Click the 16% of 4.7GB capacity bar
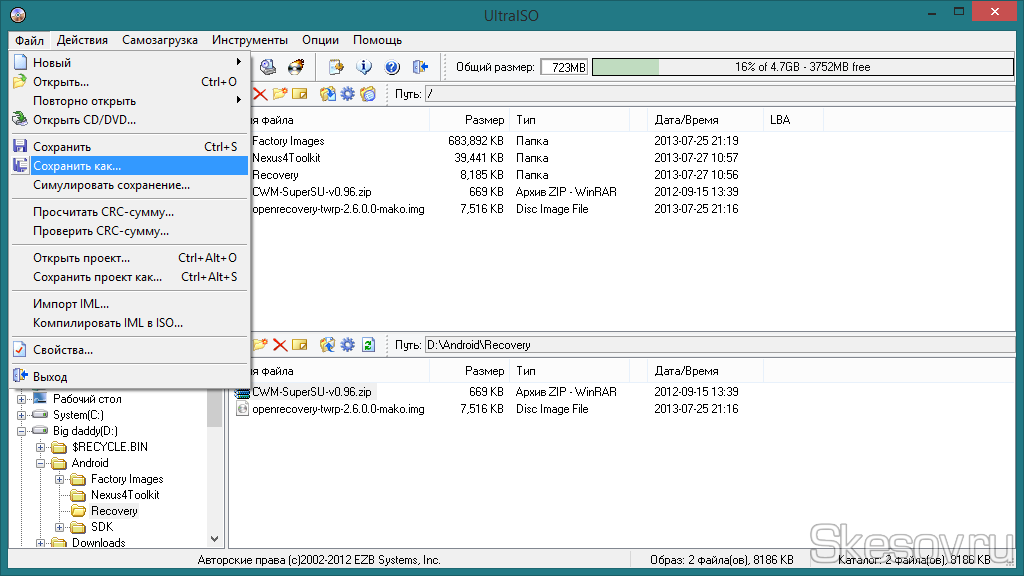This screenshot has height=576, width=1024. pyautogui.click(x=803, y=67)
